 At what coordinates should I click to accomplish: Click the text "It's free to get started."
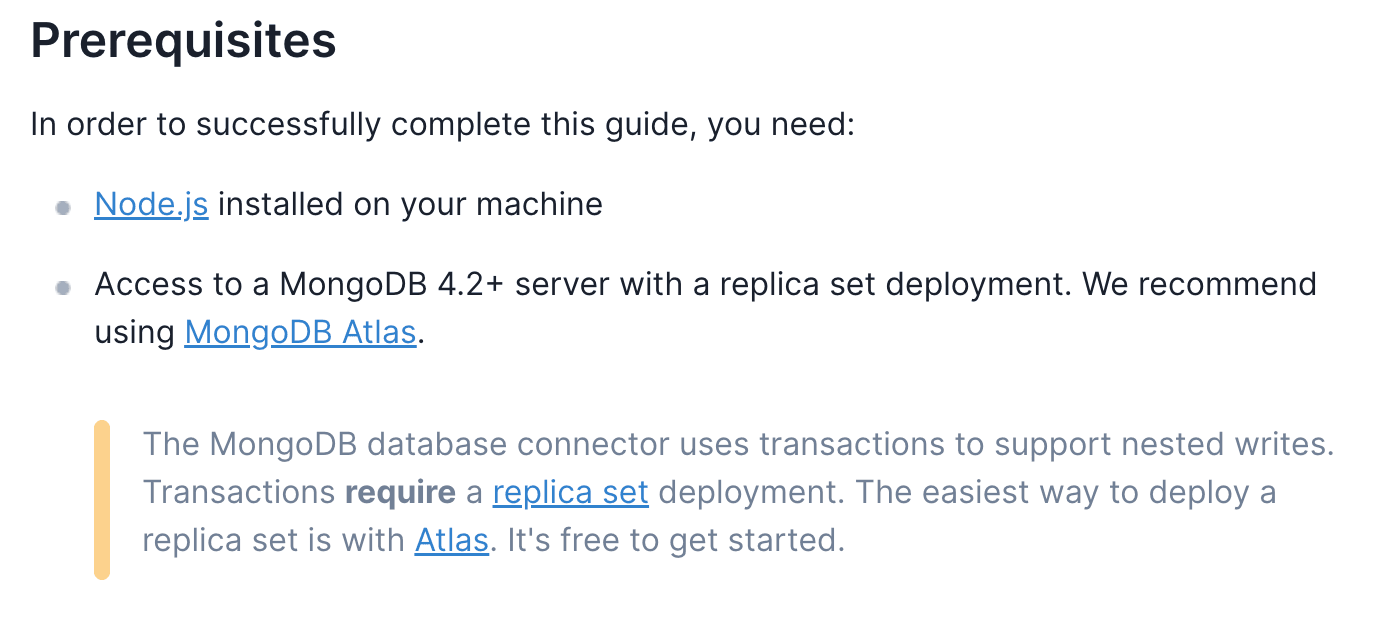(676, 541)
